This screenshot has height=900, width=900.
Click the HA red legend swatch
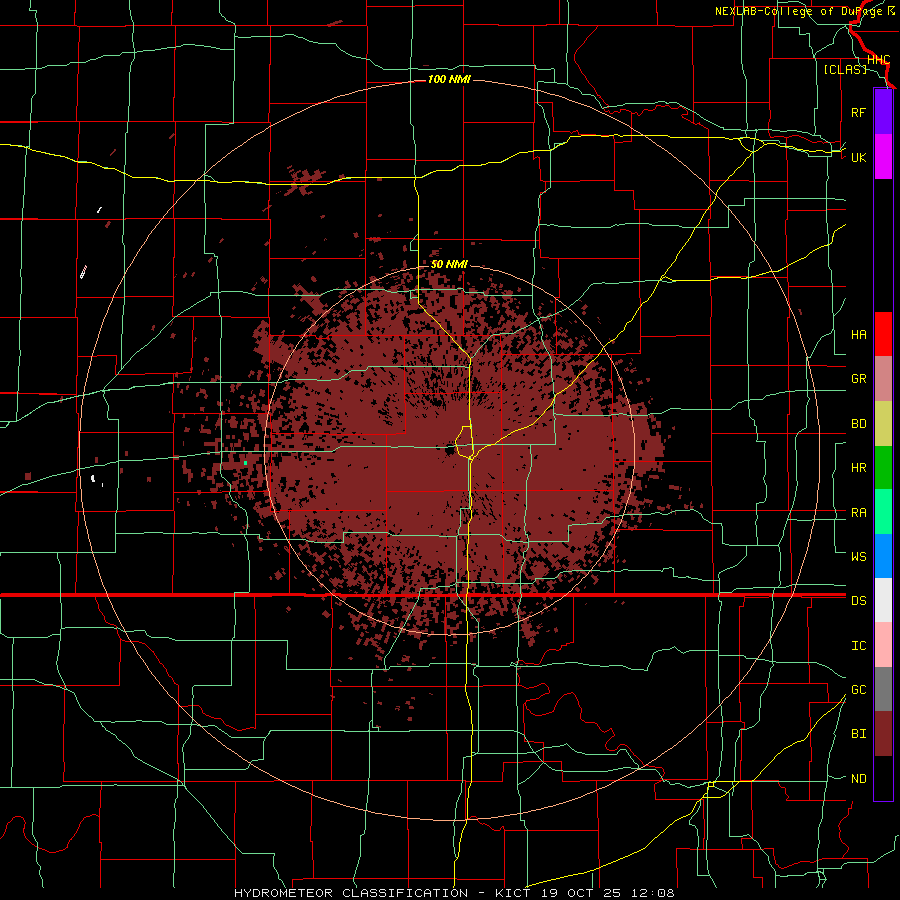883,334
